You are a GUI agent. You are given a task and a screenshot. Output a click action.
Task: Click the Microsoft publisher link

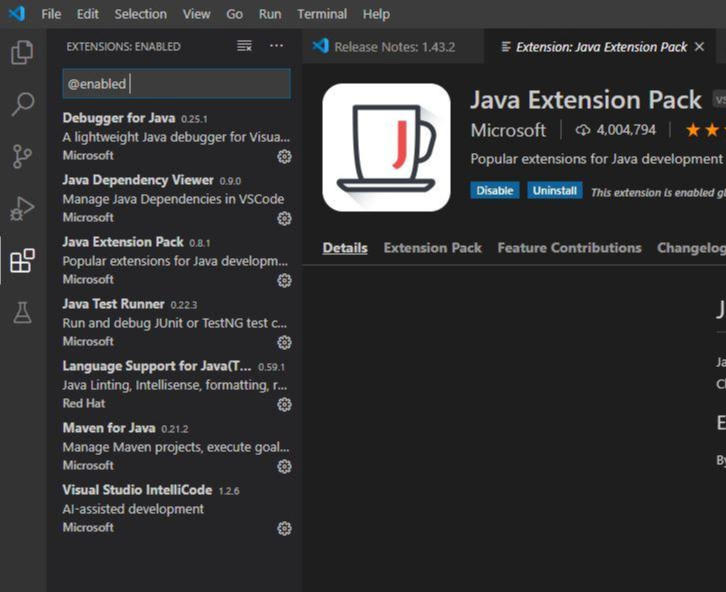coord(508,131)
